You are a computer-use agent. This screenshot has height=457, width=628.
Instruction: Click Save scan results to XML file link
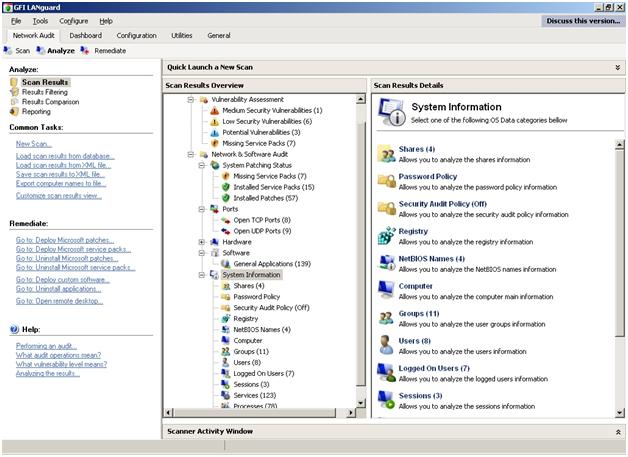click(x=60, y=174)
